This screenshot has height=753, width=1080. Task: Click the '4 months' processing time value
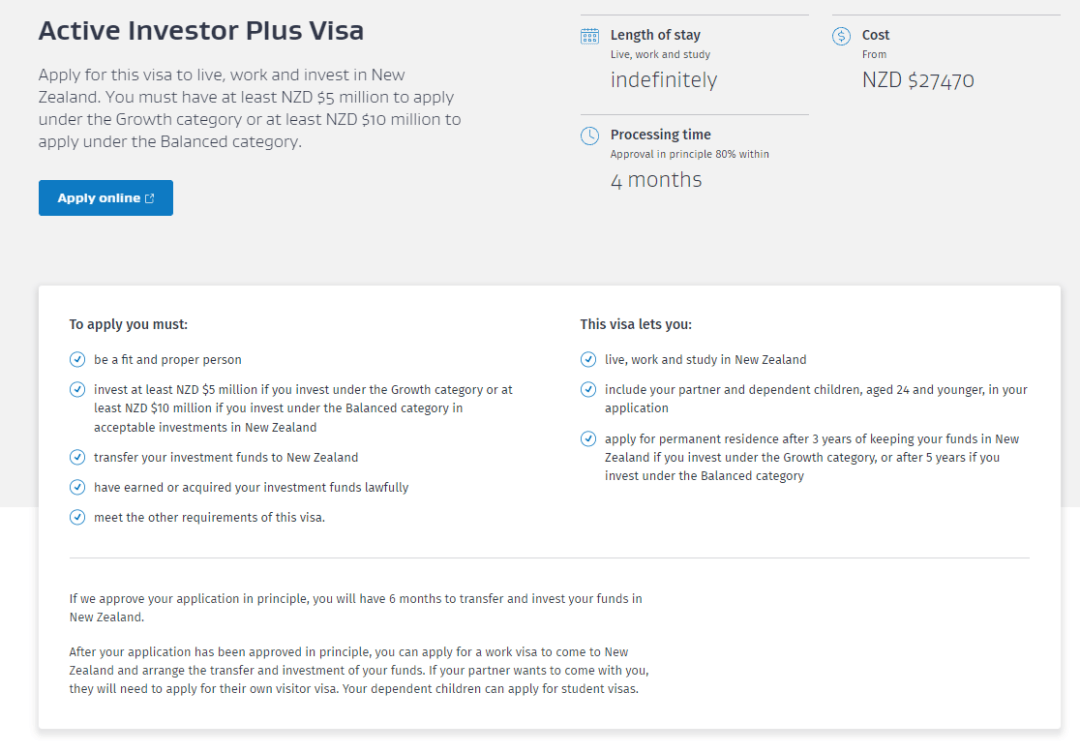[656, 180]
